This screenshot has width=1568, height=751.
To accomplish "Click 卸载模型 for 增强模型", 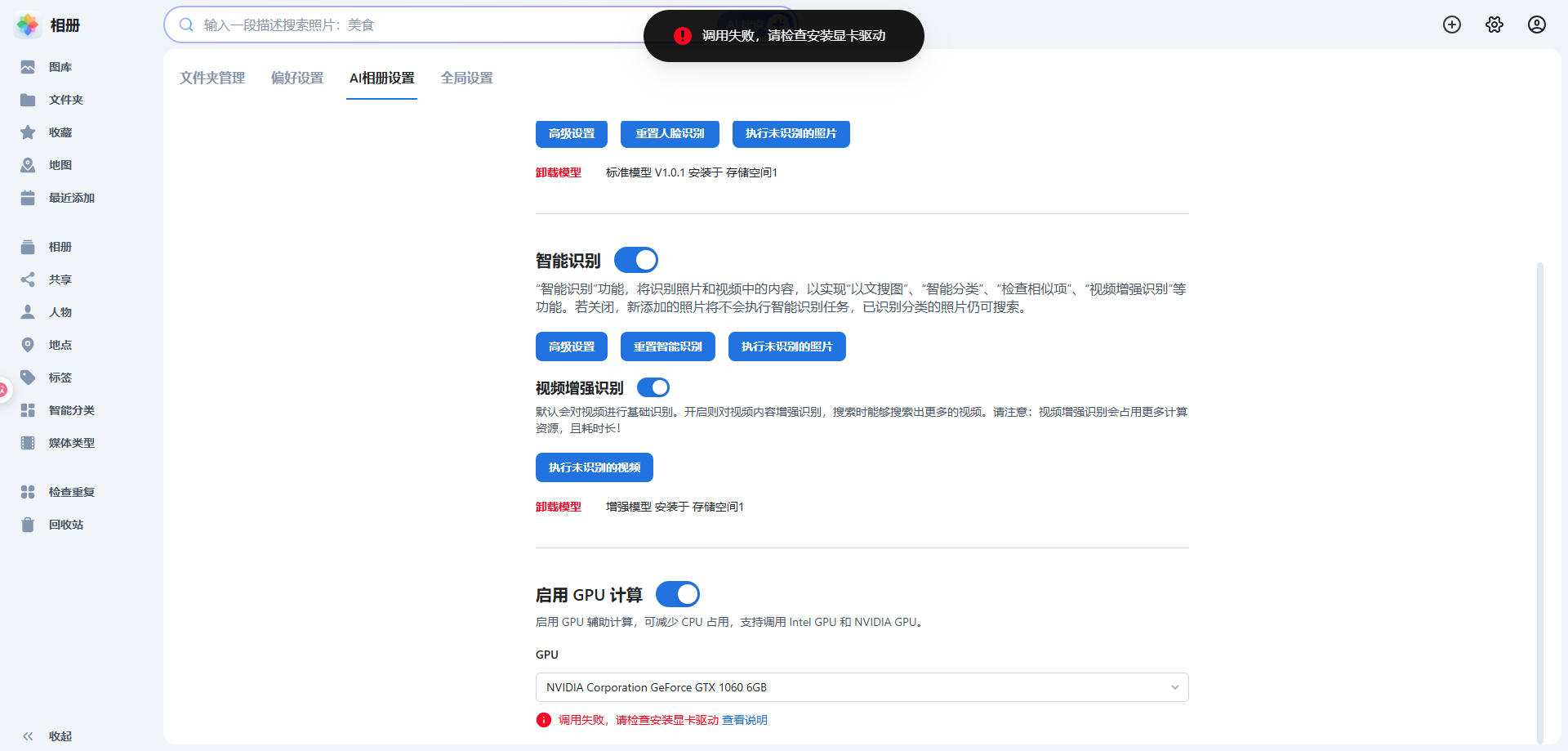I will (559, 507).
